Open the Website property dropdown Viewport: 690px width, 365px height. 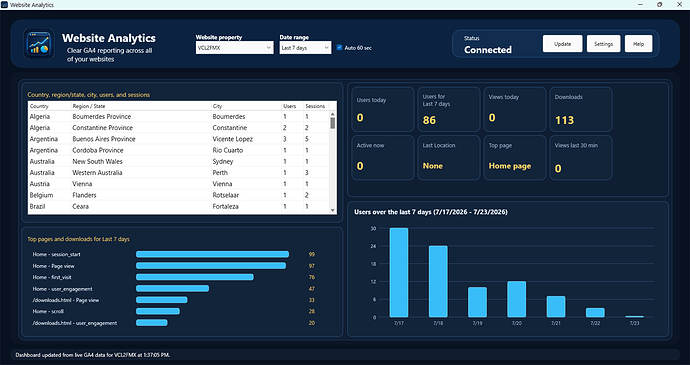[x=235, y=48]
